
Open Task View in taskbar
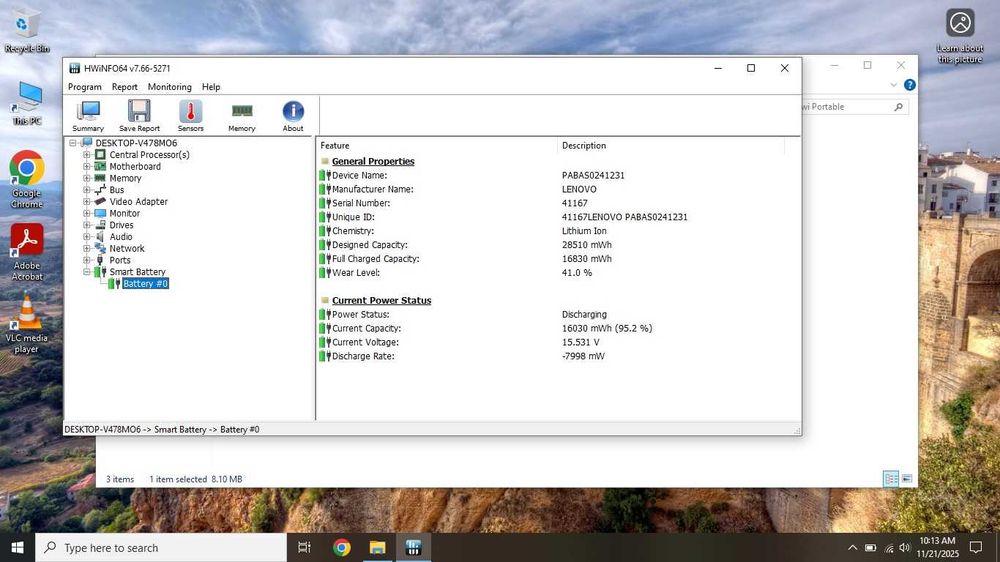coord(304,547)
